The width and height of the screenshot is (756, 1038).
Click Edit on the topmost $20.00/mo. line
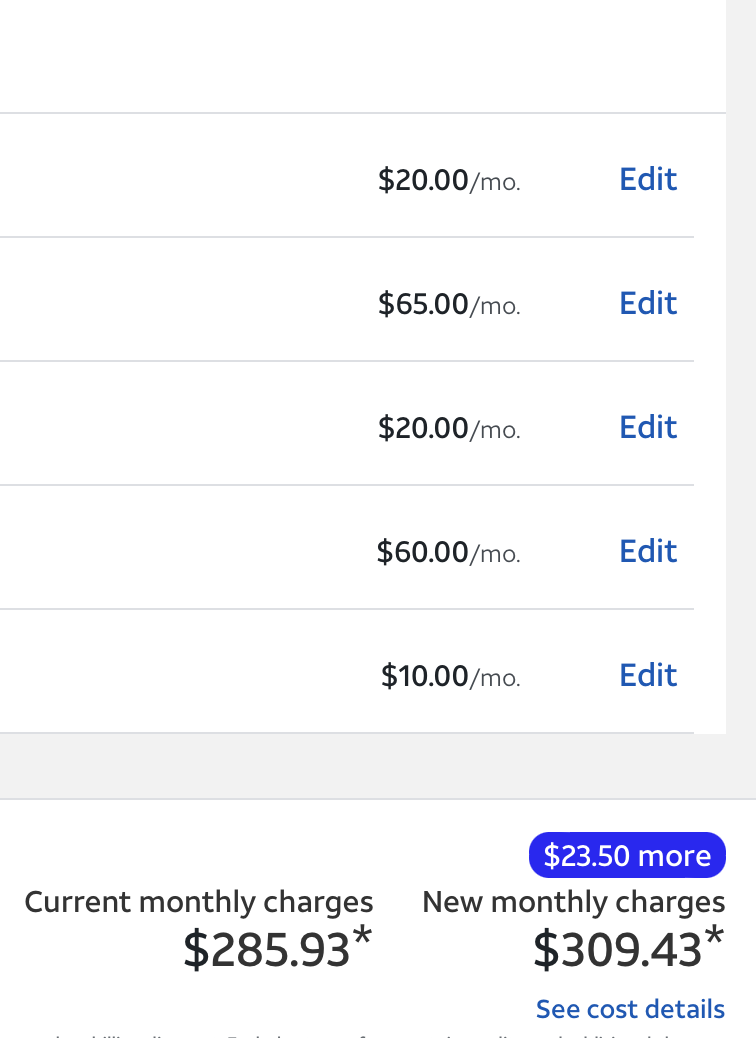click(648, 179)
